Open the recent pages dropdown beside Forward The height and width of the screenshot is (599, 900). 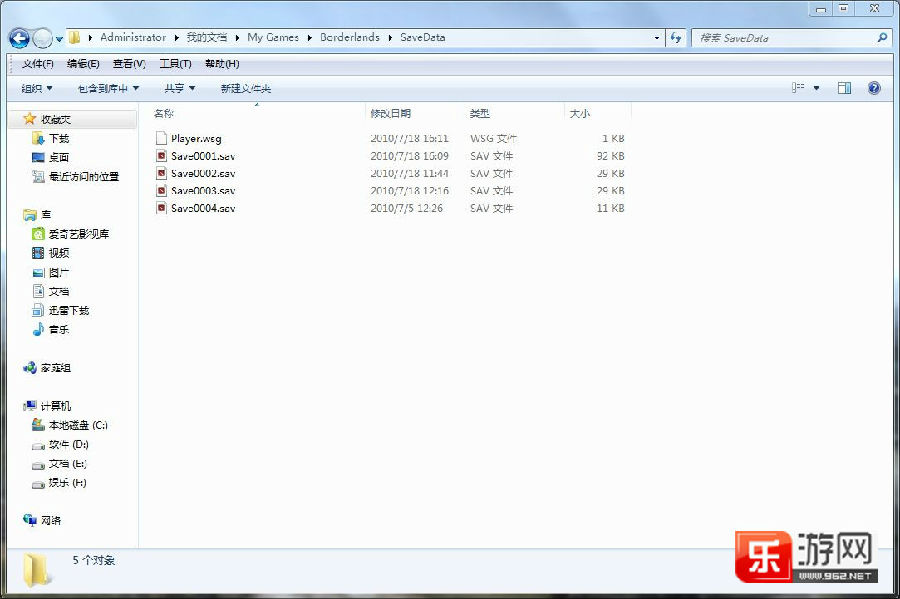point(59,39)
